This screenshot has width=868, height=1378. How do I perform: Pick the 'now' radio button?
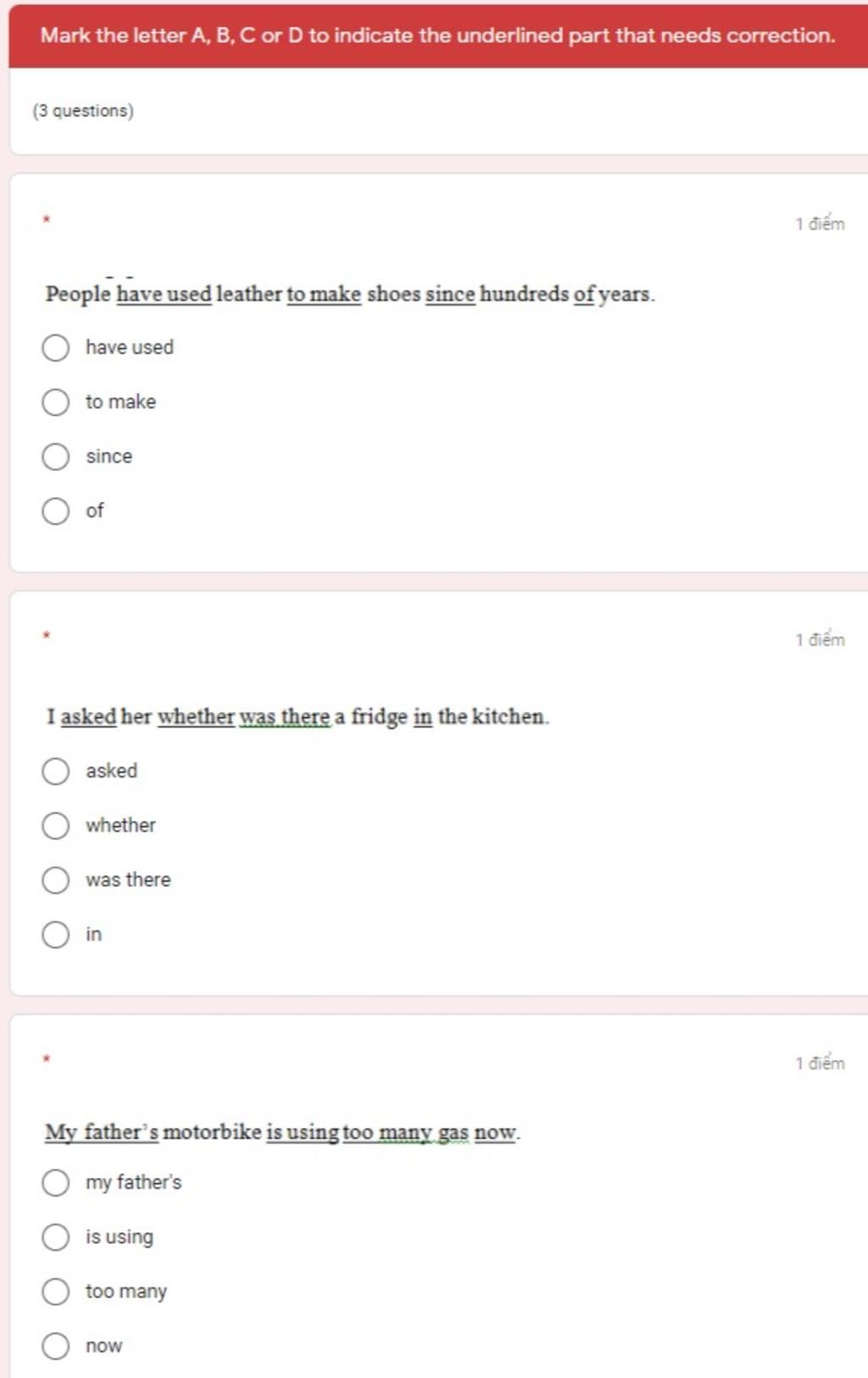(56, 1346)
